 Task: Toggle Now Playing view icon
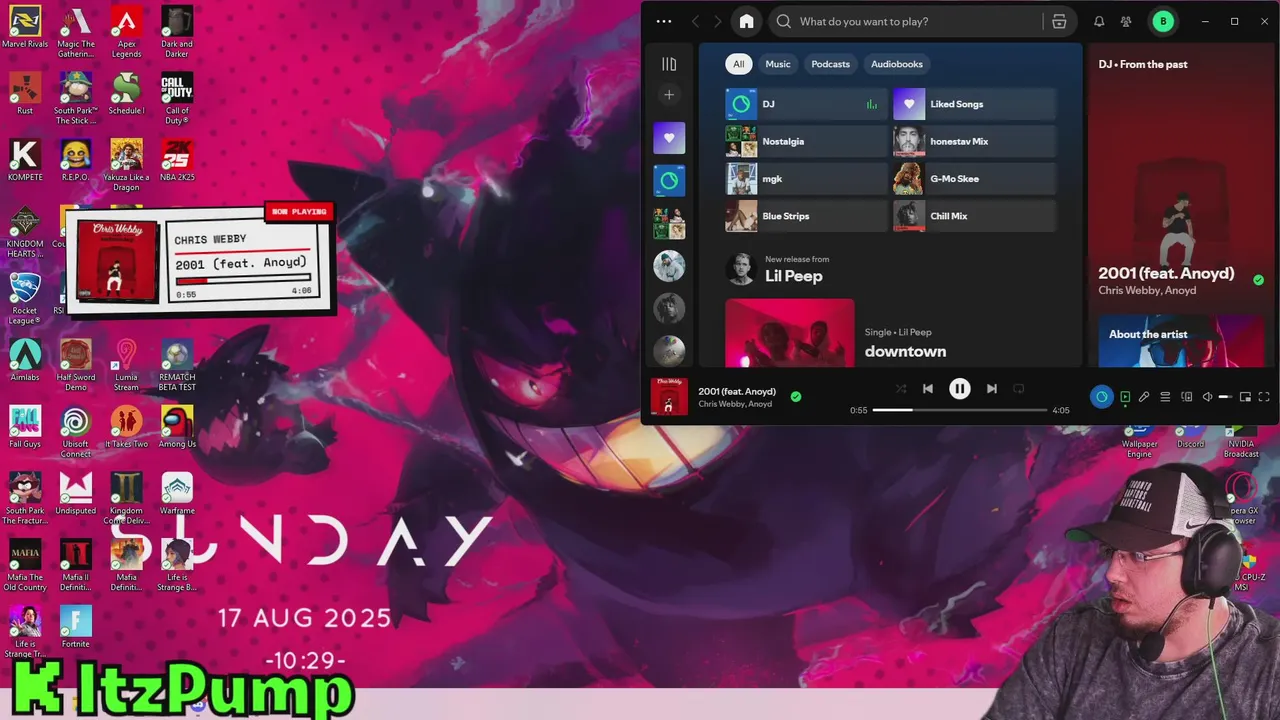coord(1125,397)
